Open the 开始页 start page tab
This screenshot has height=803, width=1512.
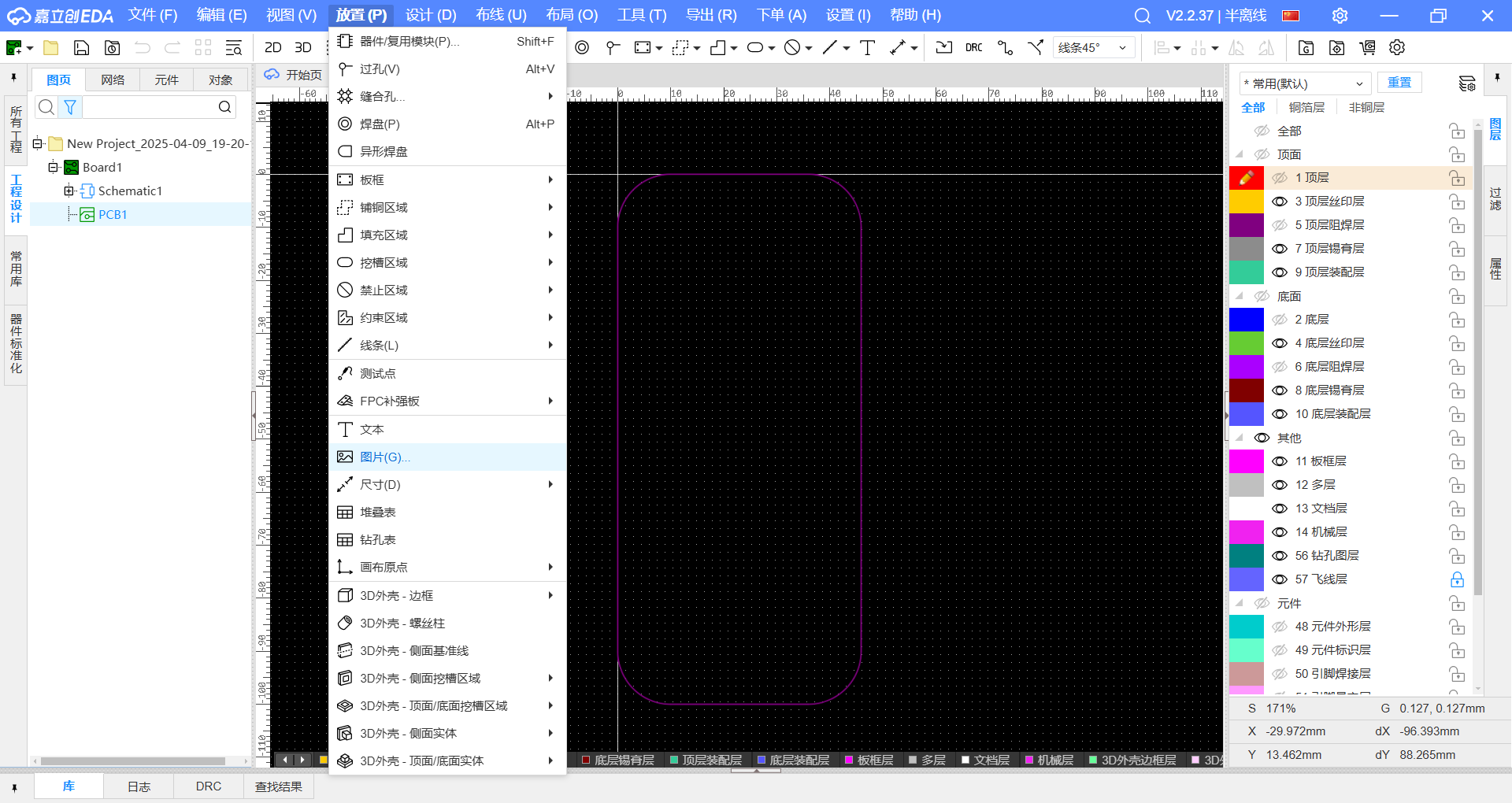pyautogui.click(x=294, y=75)
